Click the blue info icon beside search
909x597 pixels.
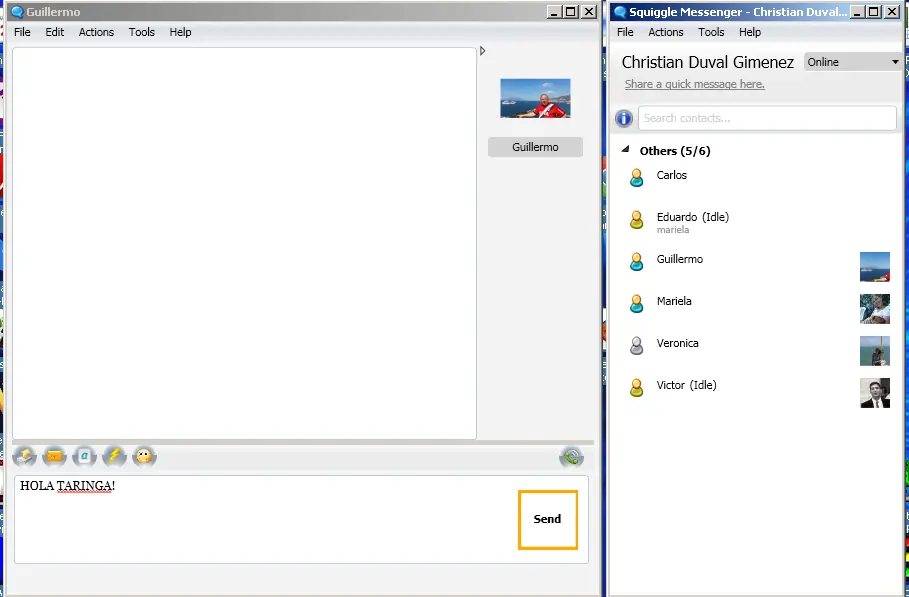tap(624, 119)
